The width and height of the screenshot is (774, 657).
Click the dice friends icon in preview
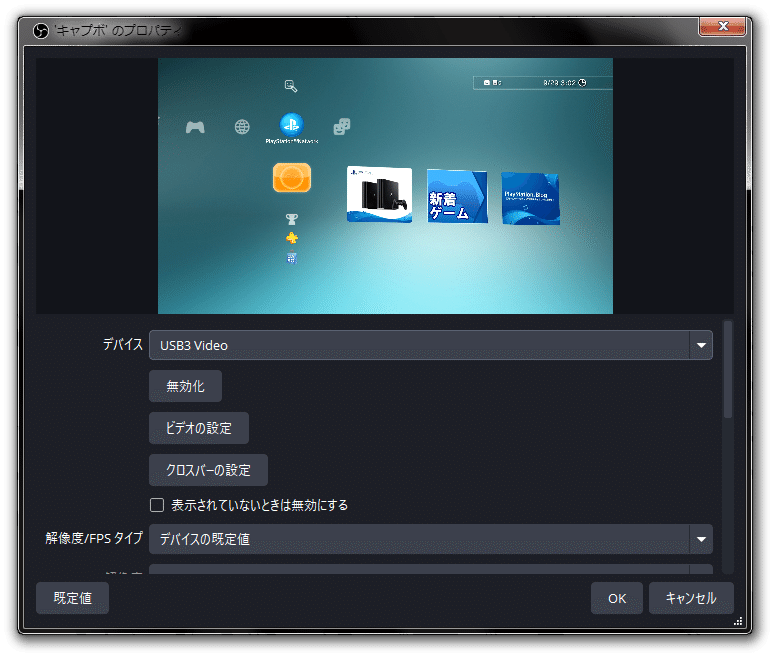click(x=342, y=126)
